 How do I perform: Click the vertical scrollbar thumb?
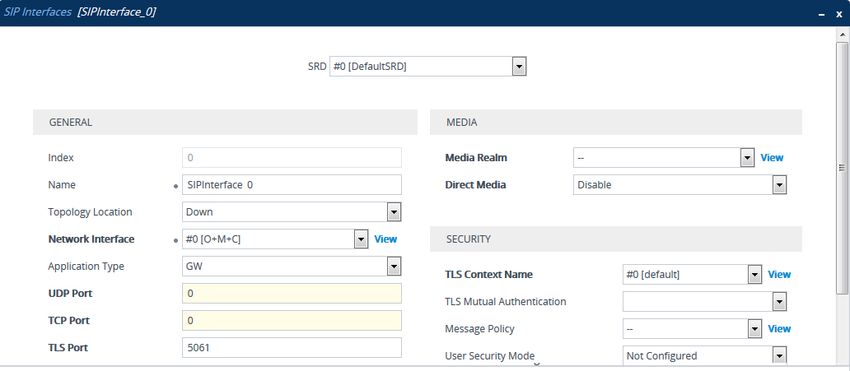842,168
